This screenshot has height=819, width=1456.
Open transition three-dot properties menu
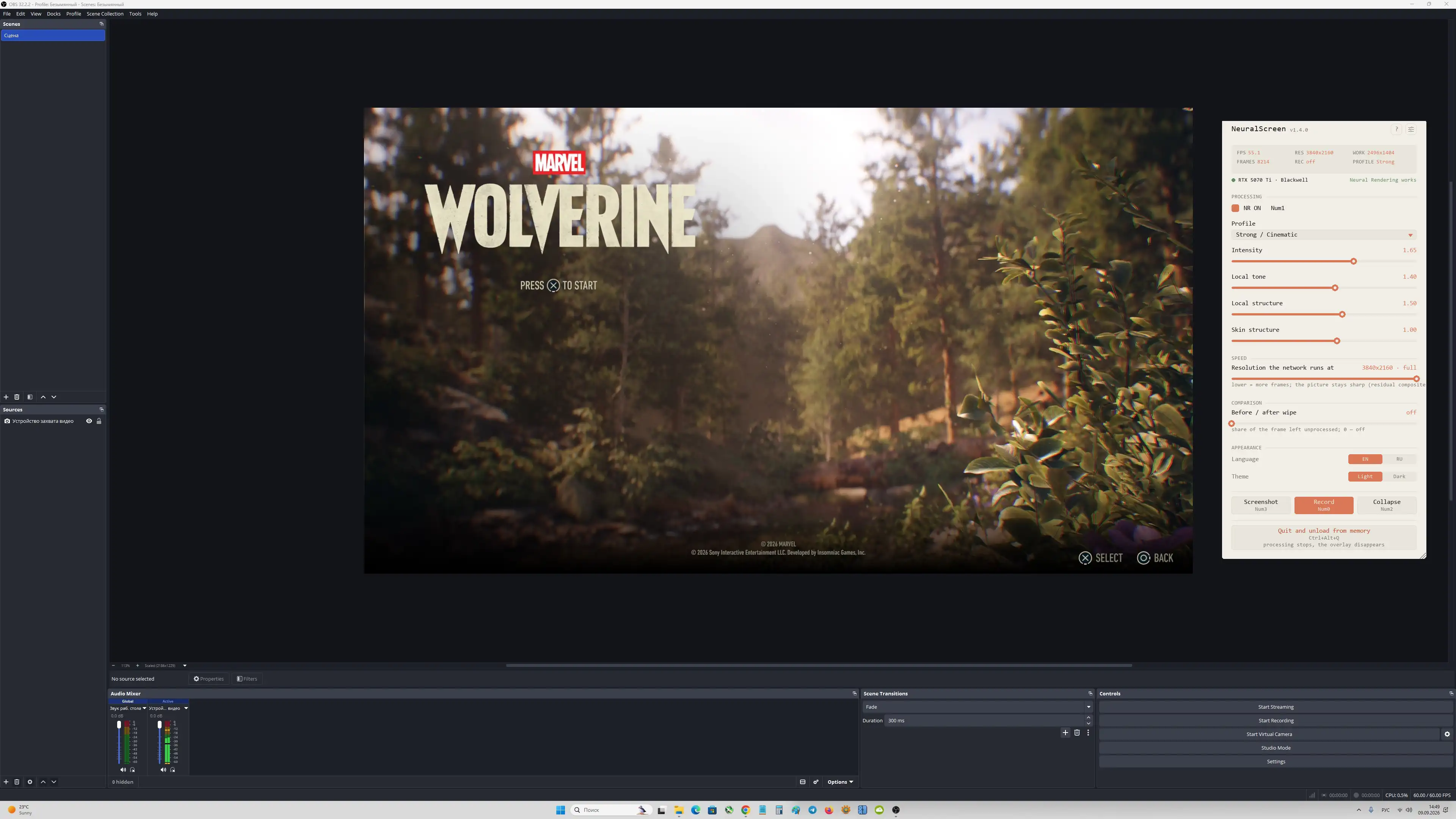[1088, 733]
